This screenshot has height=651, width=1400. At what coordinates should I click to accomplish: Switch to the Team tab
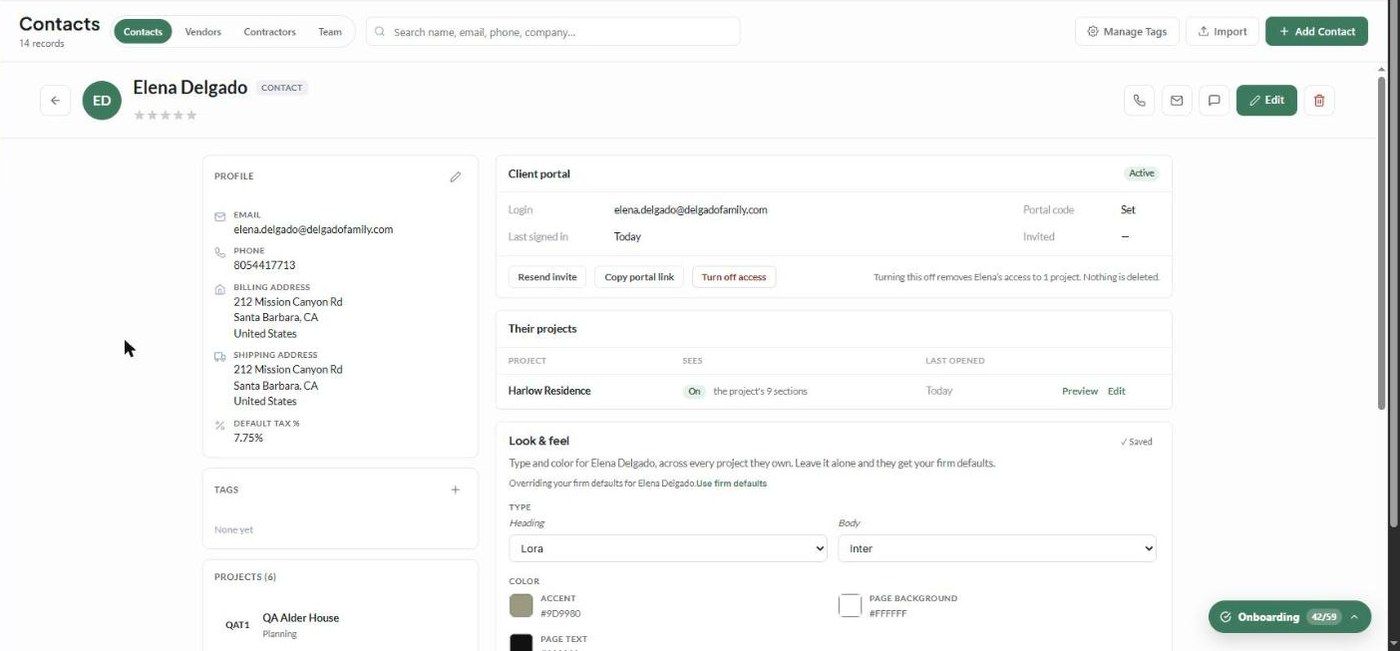(330, 32)
